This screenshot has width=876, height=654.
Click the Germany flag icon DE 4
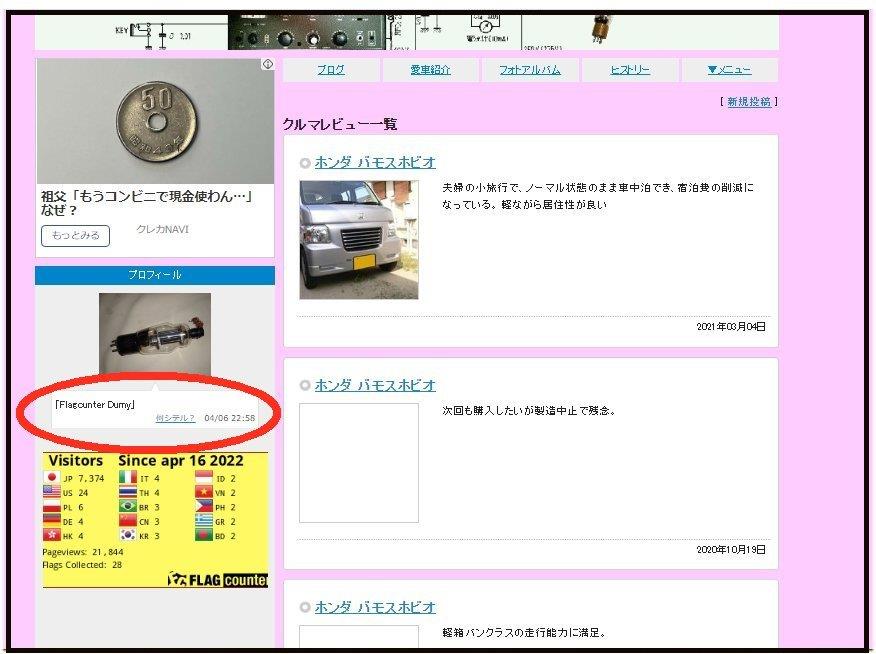pyautogui.click(x=51, y=521)
